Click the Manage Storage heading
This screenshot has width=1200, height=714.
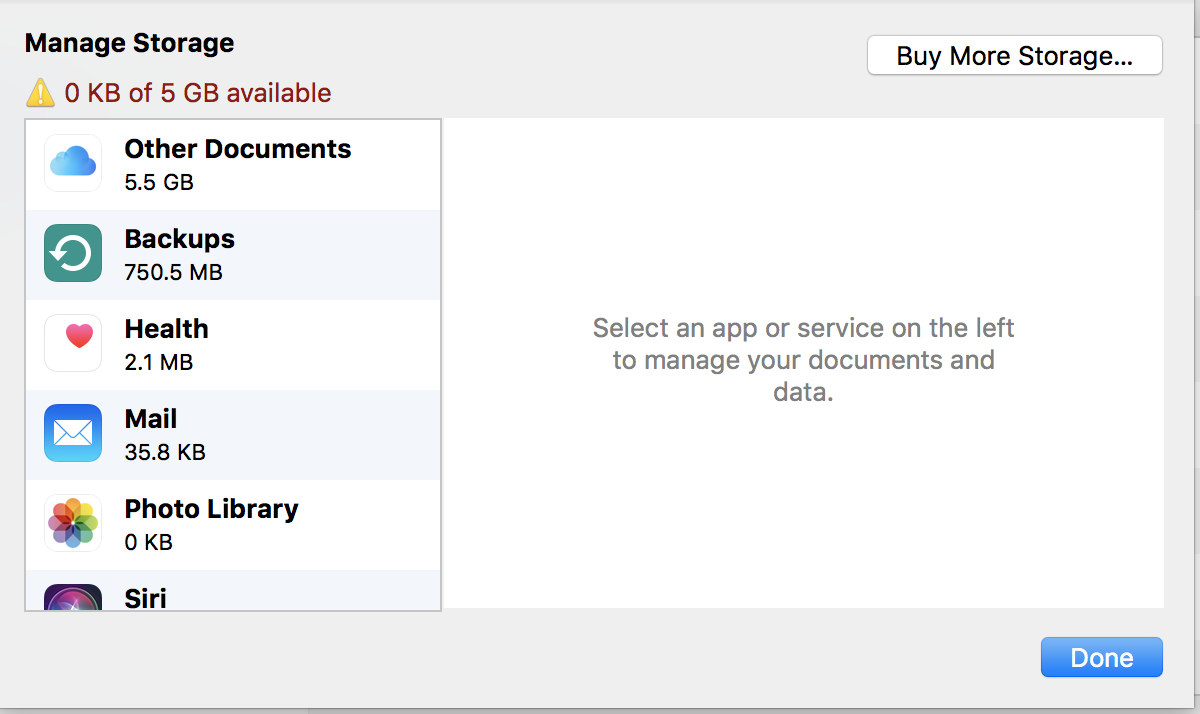tap(129, 44)
